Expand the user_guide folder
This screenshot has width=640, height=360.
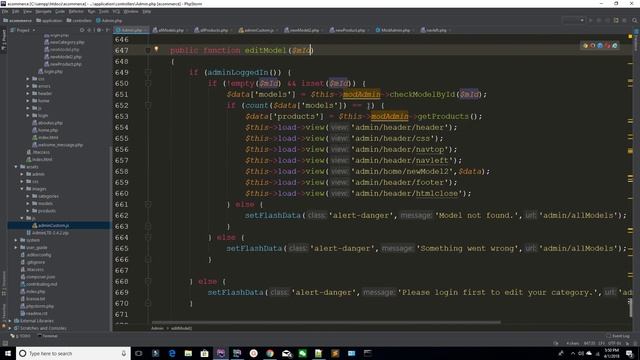pos(16,247)
